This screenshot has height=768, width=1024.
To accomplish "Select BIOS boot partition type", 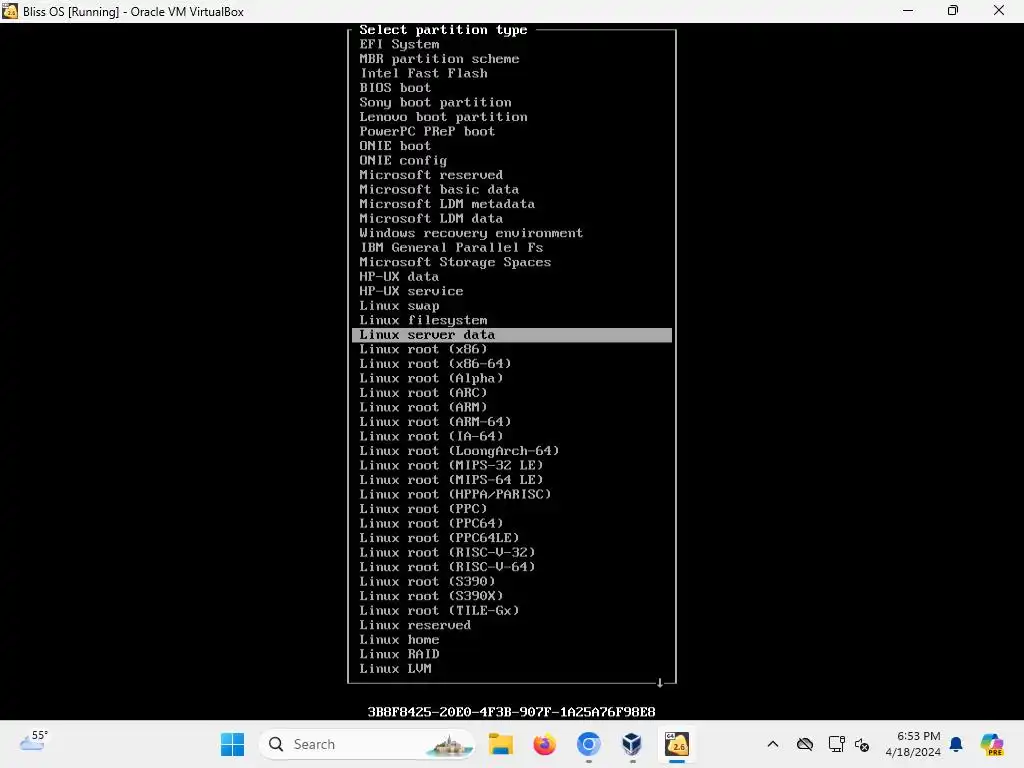I will click(x=394, y=88).
